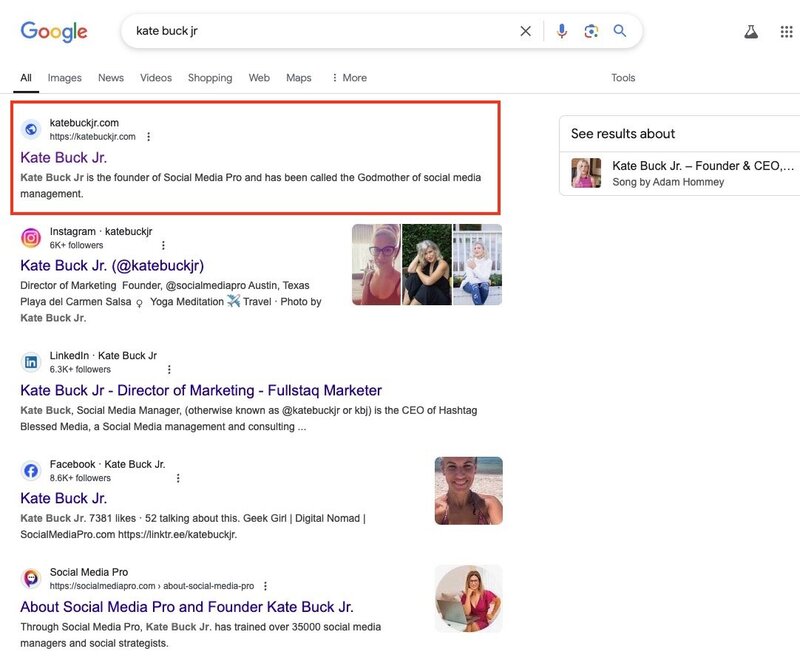Open the Google apps grid
The image size is (800, 660).
[787, 32]
